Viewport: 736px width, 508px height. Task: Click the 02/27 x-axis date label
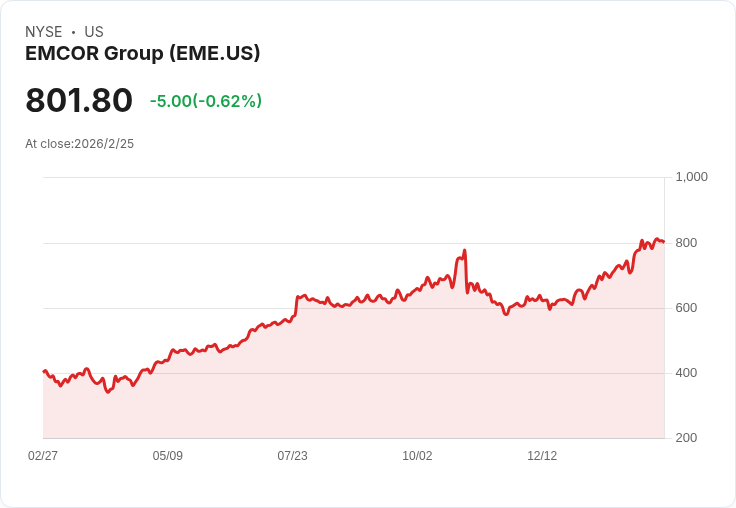[43, 455]
